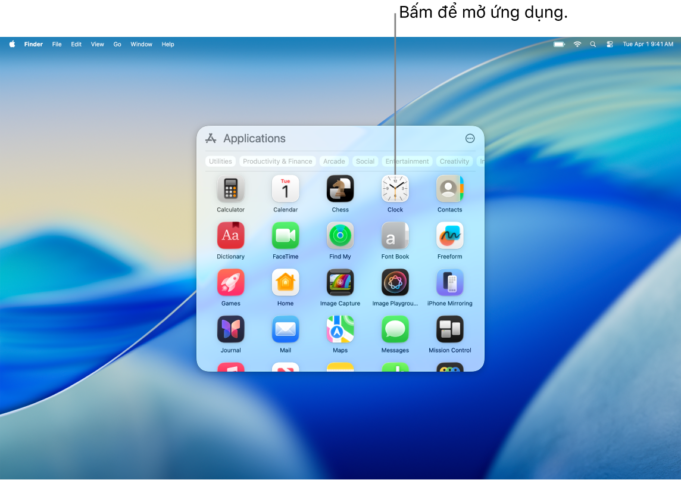Launch FaceTime from Applications
This screenshot has height=480, width=681.
[x=285, y=236]
